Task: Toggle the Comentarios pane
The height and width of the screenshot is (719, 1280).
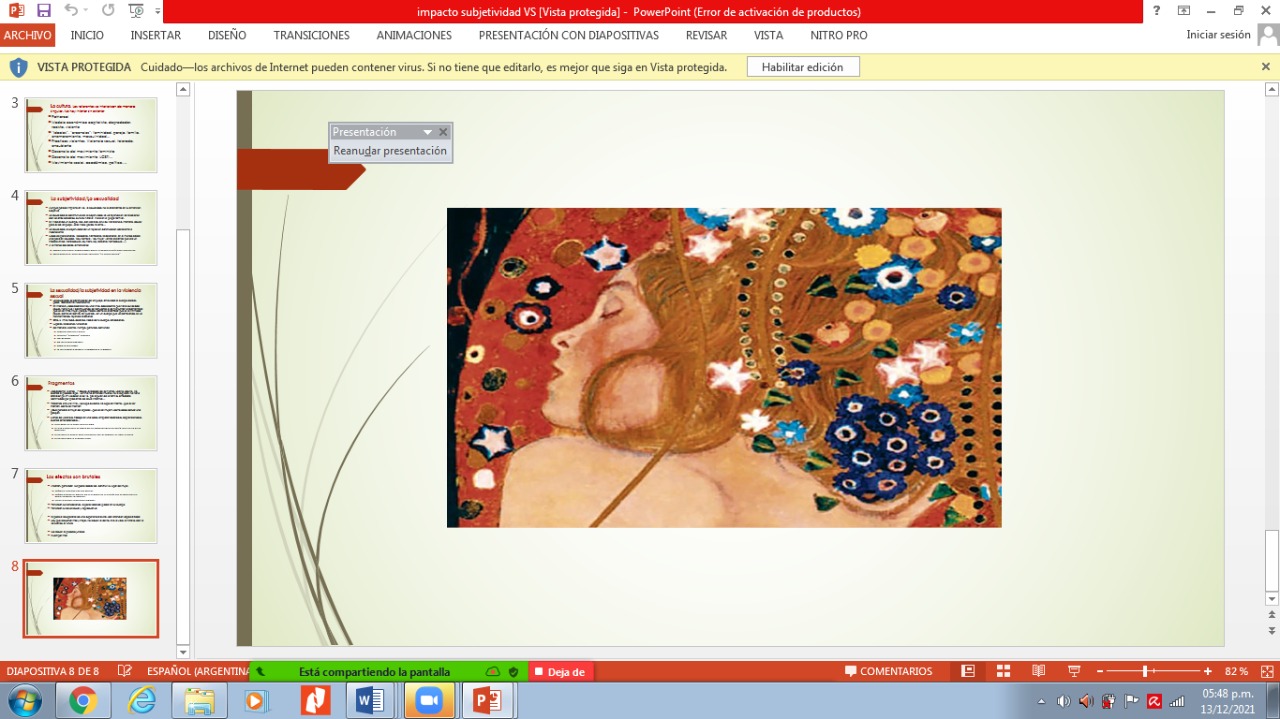Action: [888, 671]
